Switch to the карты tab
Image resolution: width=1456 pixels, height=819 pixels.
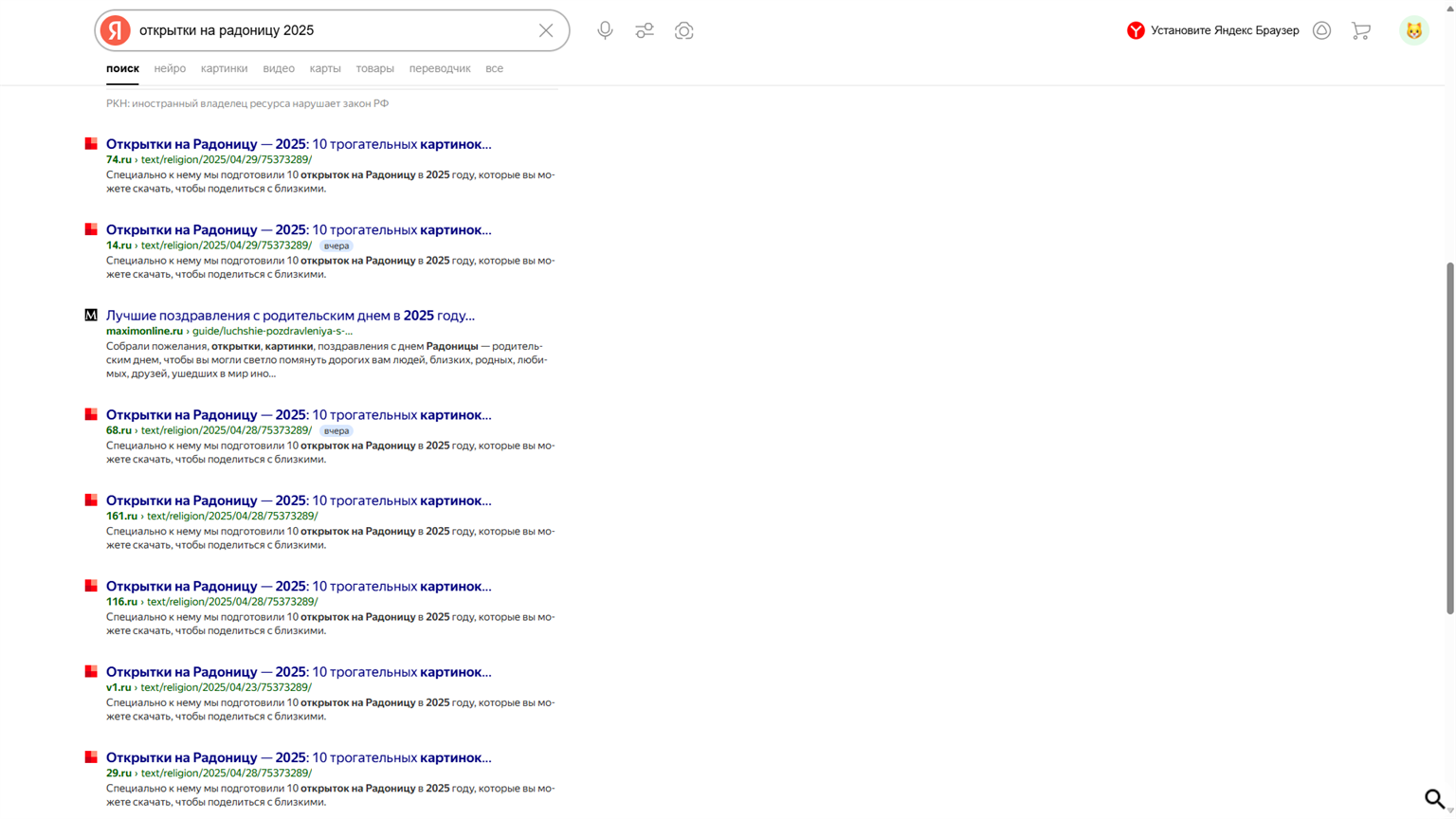tap(325, 68)
